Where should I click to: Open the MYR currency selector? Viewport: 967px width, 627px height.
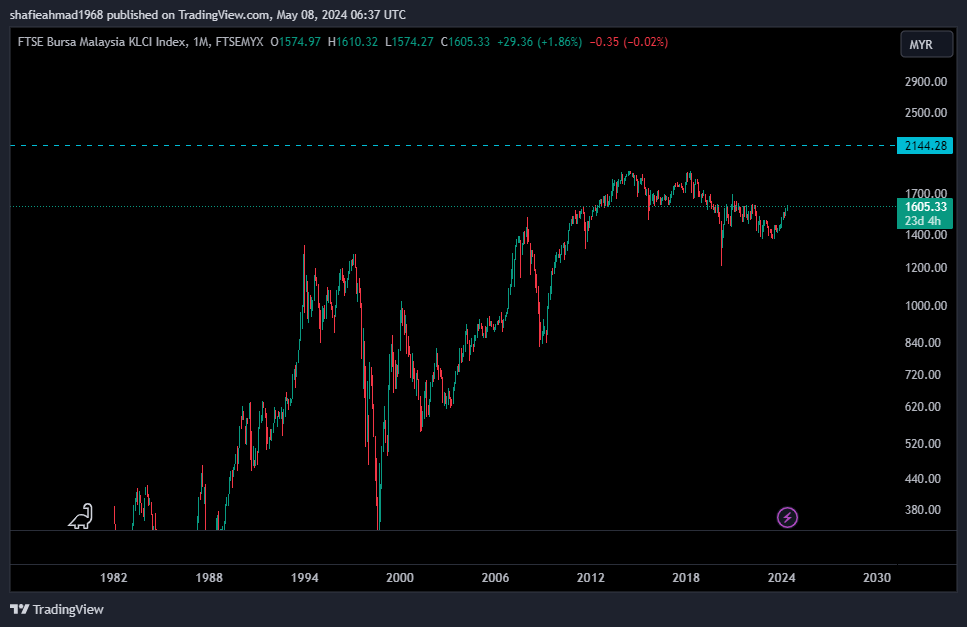pos(926,44)
